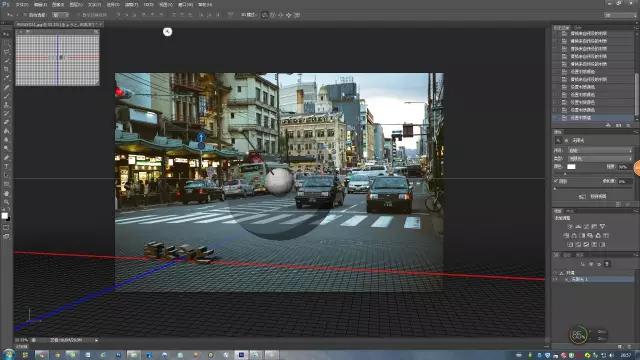Toggle Quick Mask mode in toolbox

point(6,227)
